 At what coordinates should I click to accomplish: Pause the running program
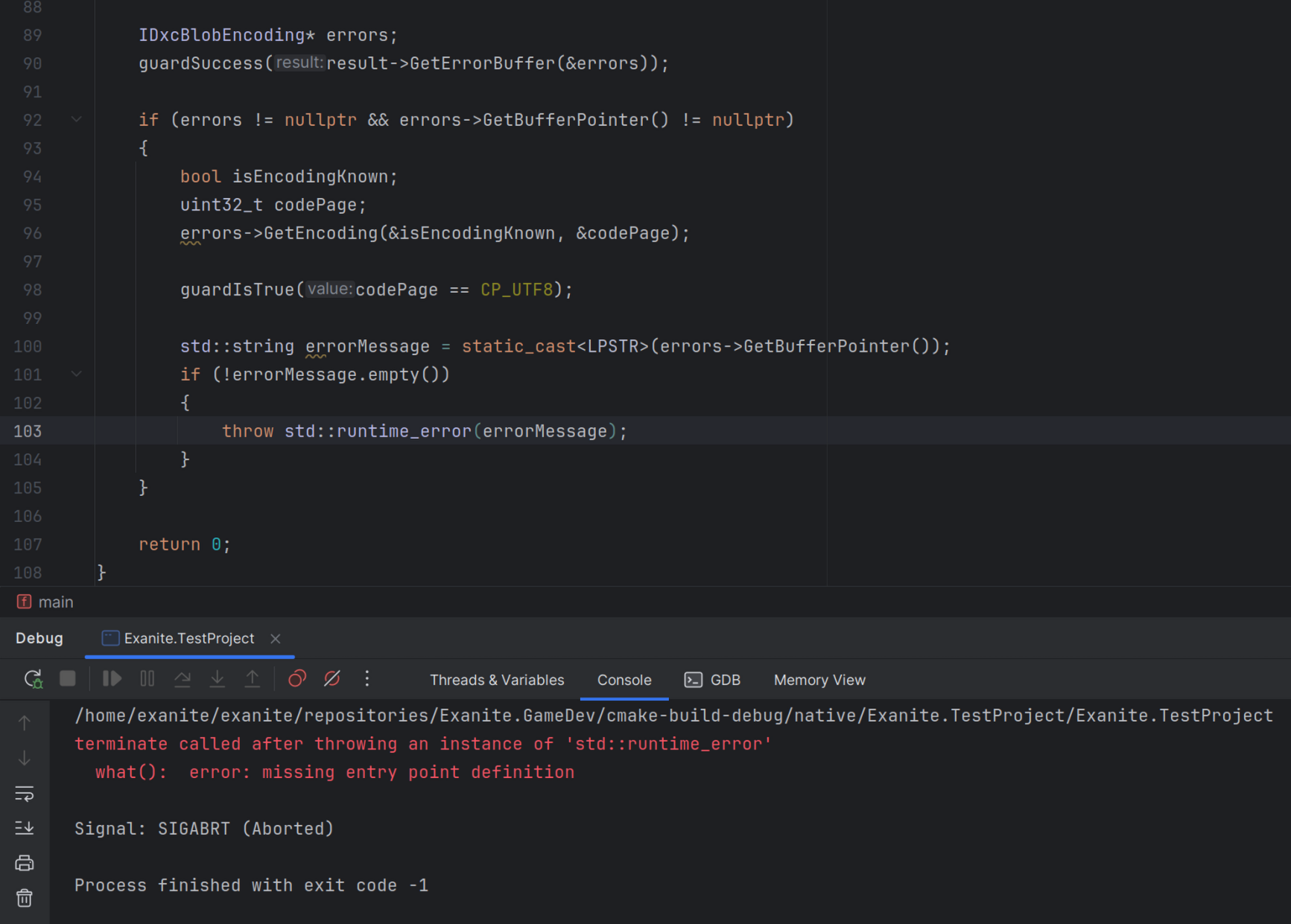pyautogui.click(x=148, y=679)
